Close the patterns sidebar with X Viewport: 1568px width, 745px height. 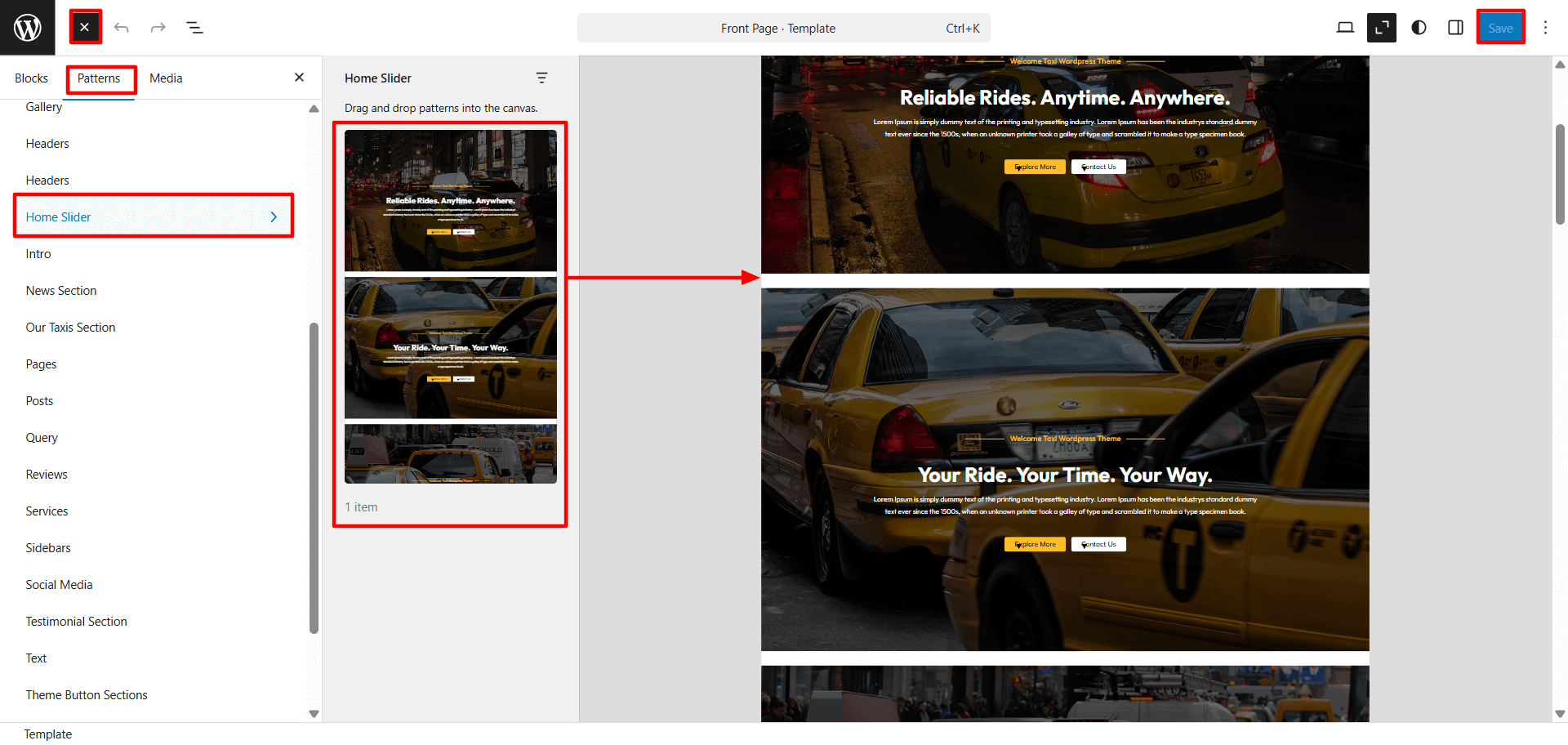coord(299,78)
